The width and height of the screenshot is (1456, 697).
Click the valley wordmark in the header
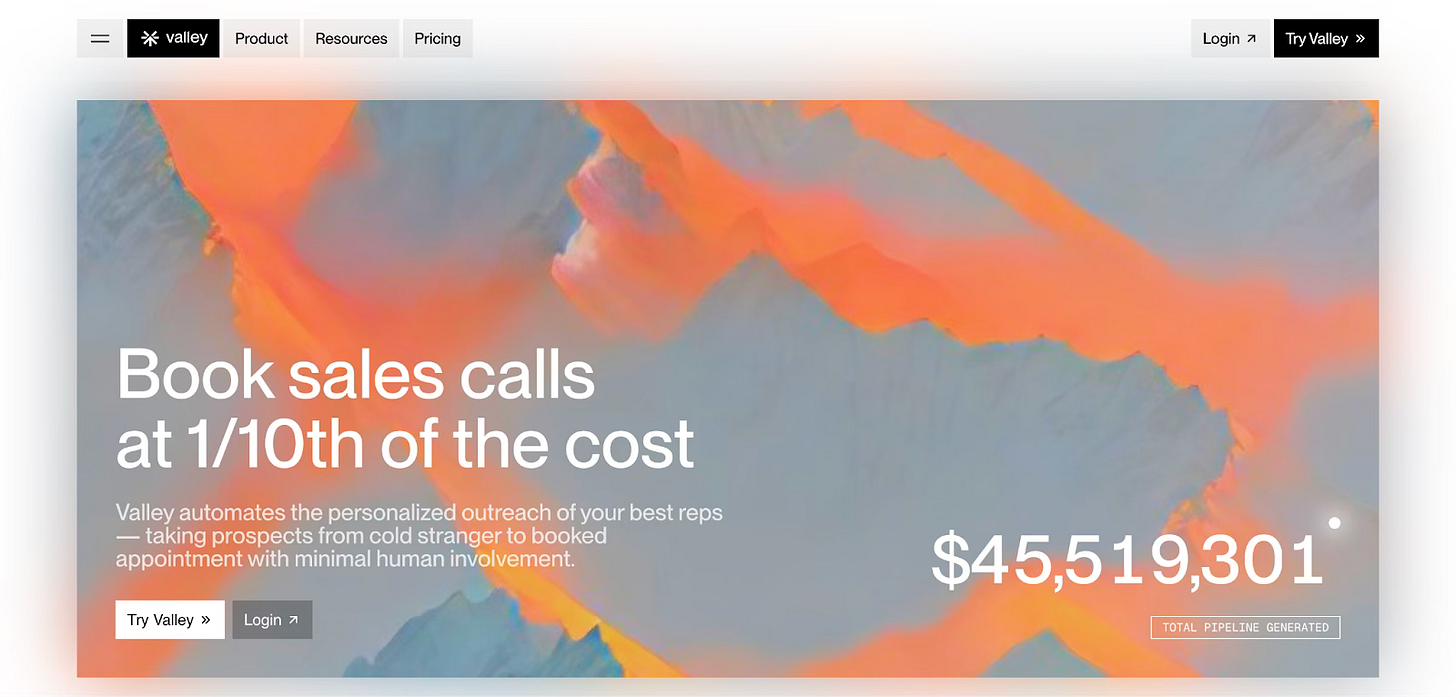click(x=187, y=38)
